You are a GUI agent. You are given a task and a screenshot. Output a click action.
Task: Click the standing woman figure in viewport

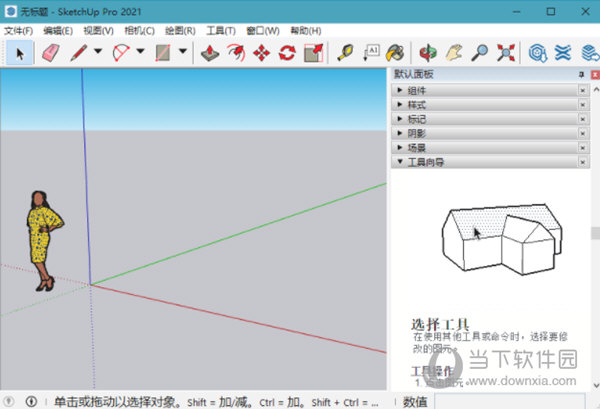pyautogui.click(x=43, y=241)
